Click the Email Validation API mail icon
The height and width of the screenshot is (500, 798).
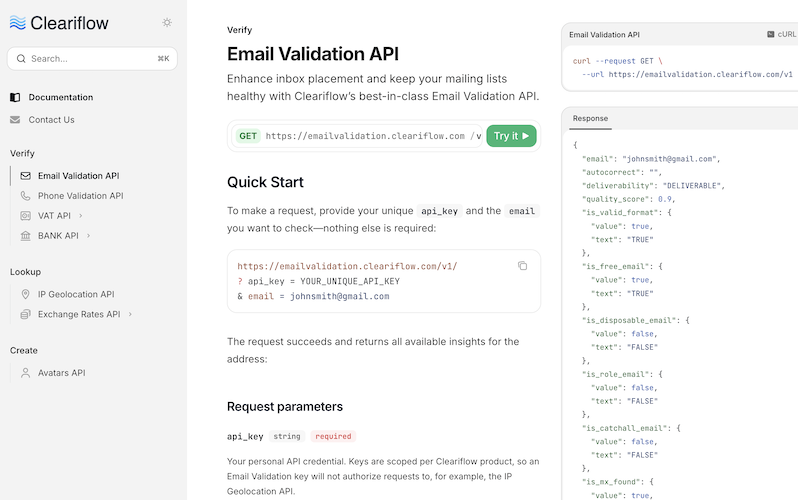click(25, 176)
